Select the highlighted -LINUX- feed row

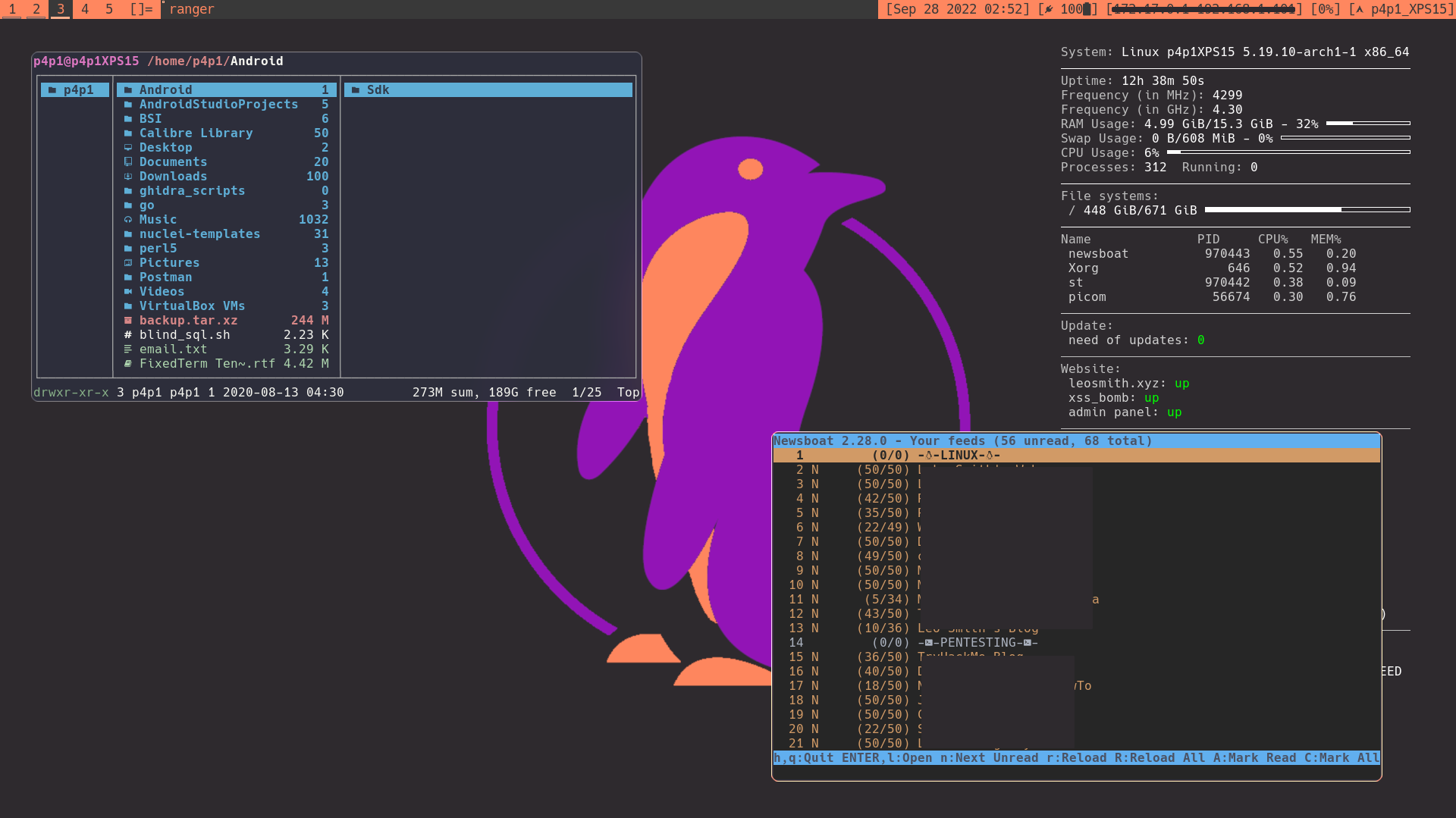959,456
